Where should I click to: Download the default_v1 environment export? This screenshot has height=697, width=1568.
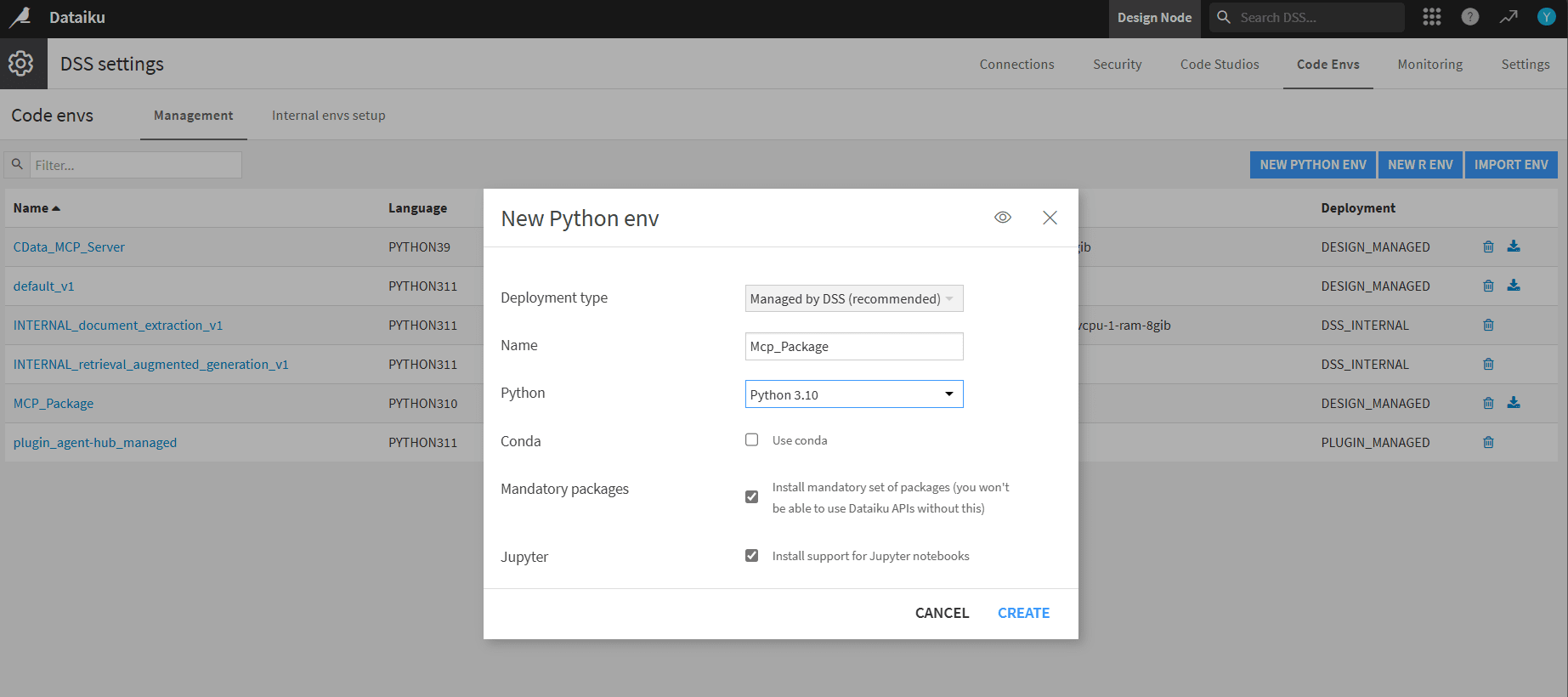(x=1514, y=286)
